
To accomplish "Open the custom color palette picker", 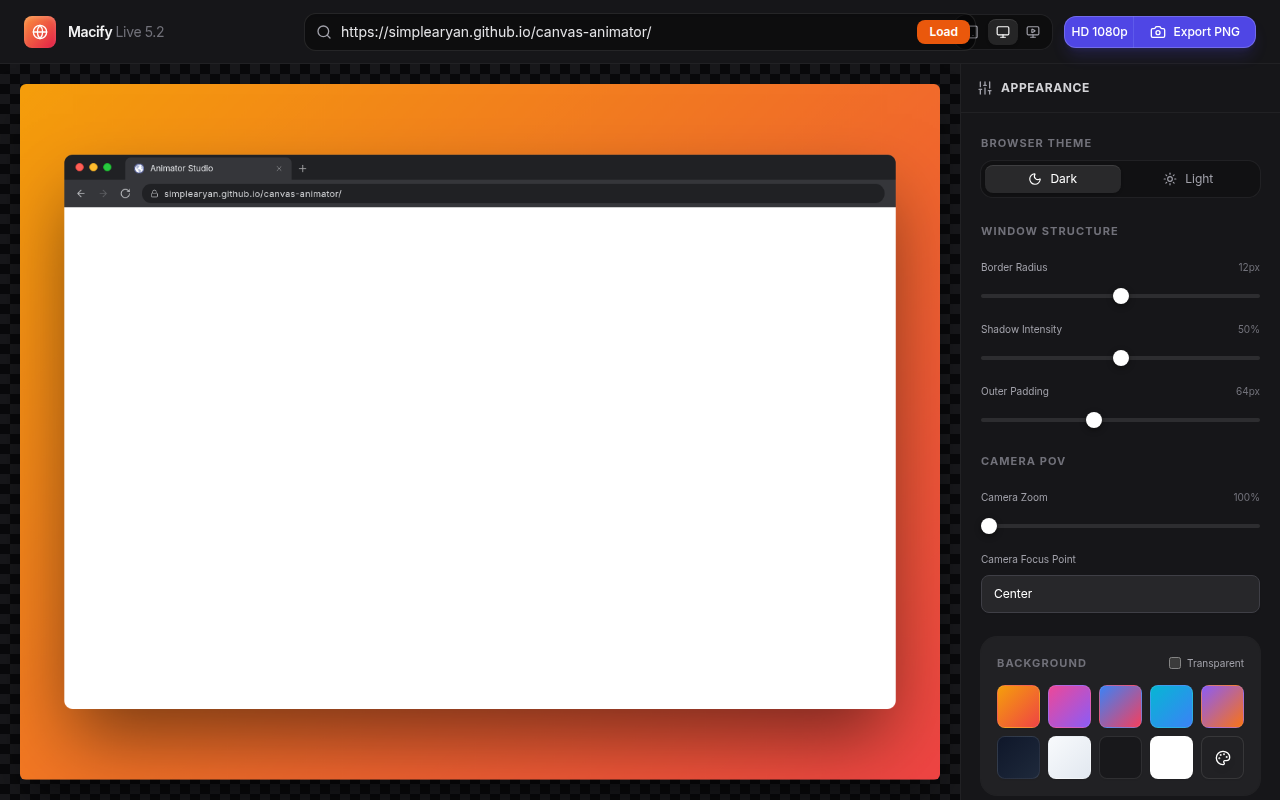I will pyautogui.click(x=1222, y=758).
